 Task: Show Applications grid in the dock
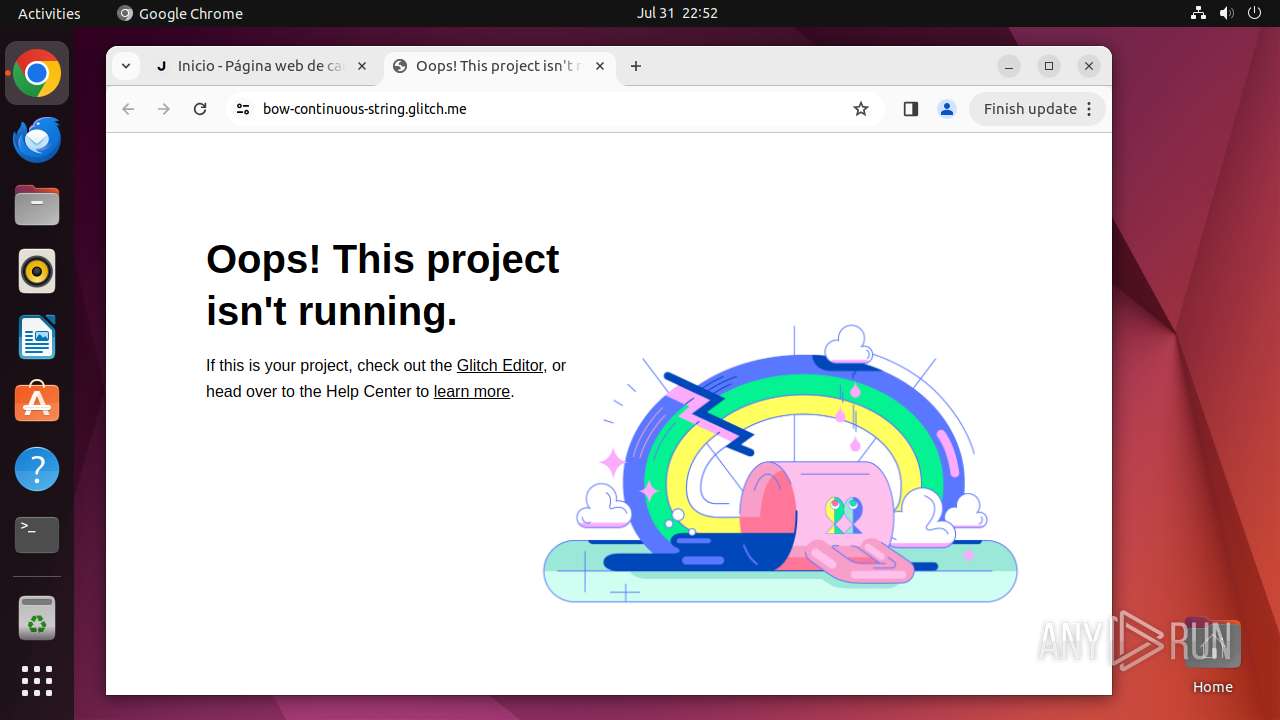(37, 681)
